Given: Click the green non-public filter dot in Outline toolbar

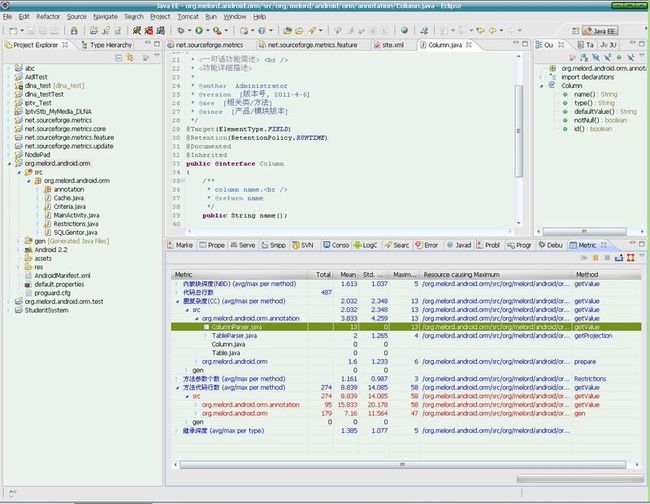Looking at the screenshot, I should (x=619, y=58).
